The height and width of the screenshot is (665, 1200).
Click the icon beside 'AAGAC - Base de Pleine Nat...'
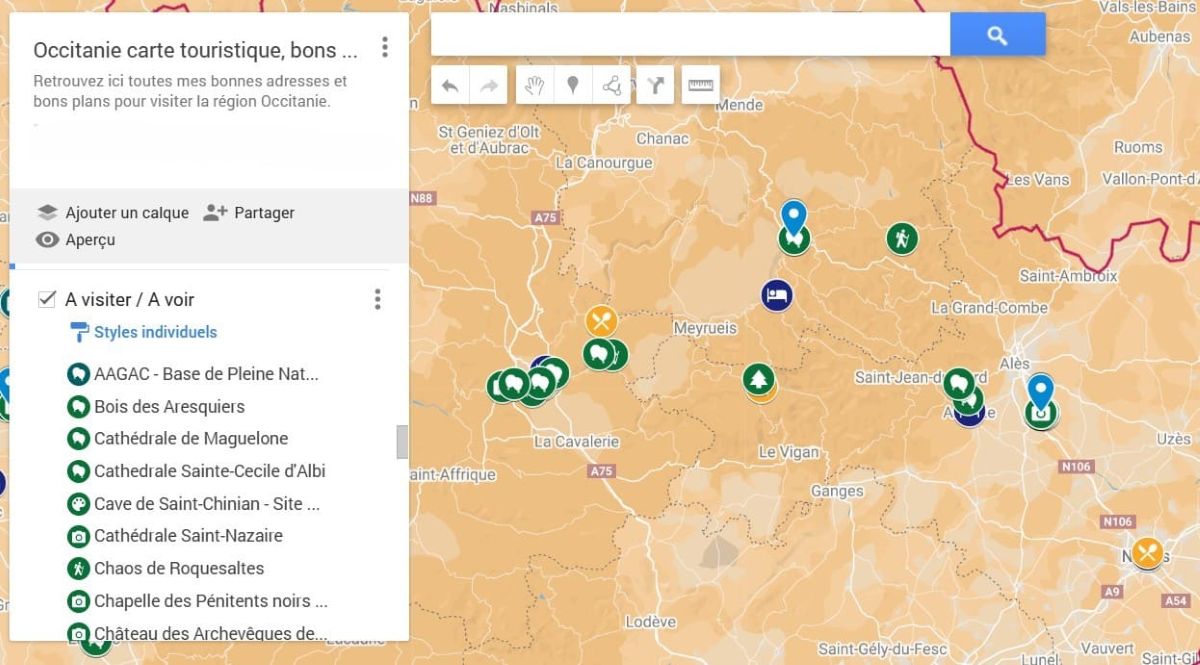point(78,375)
